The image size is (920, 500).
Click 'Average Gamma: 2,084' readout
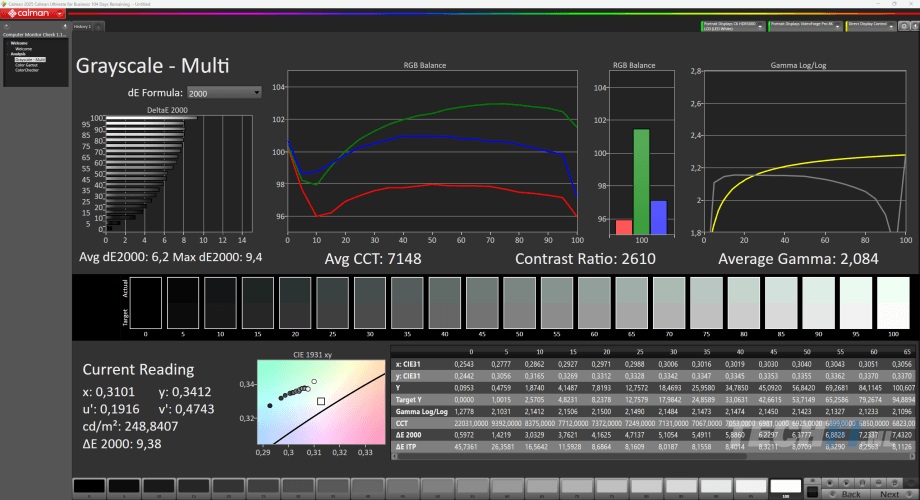(798, 259)
